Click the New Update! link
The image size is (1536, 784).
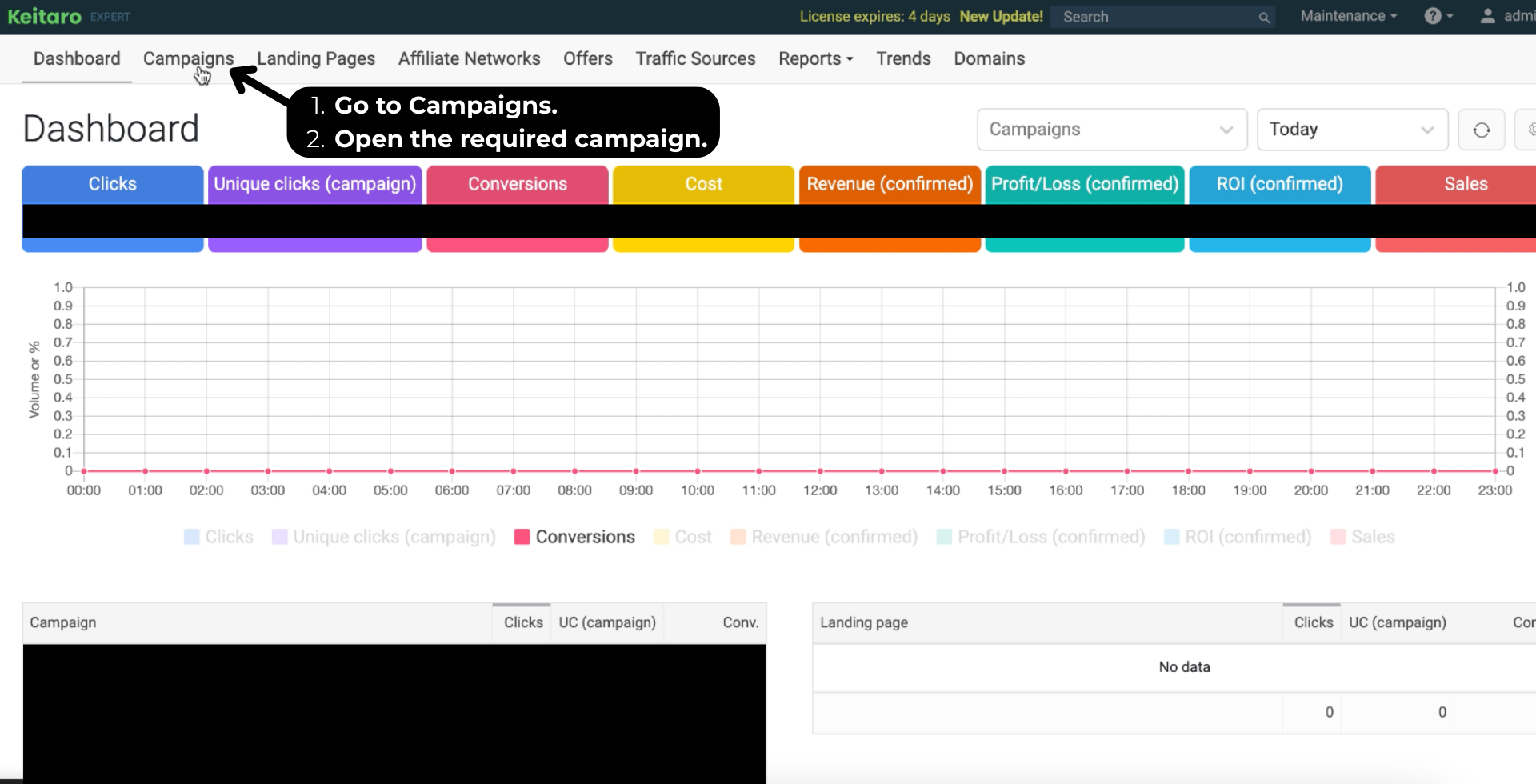1001,17
